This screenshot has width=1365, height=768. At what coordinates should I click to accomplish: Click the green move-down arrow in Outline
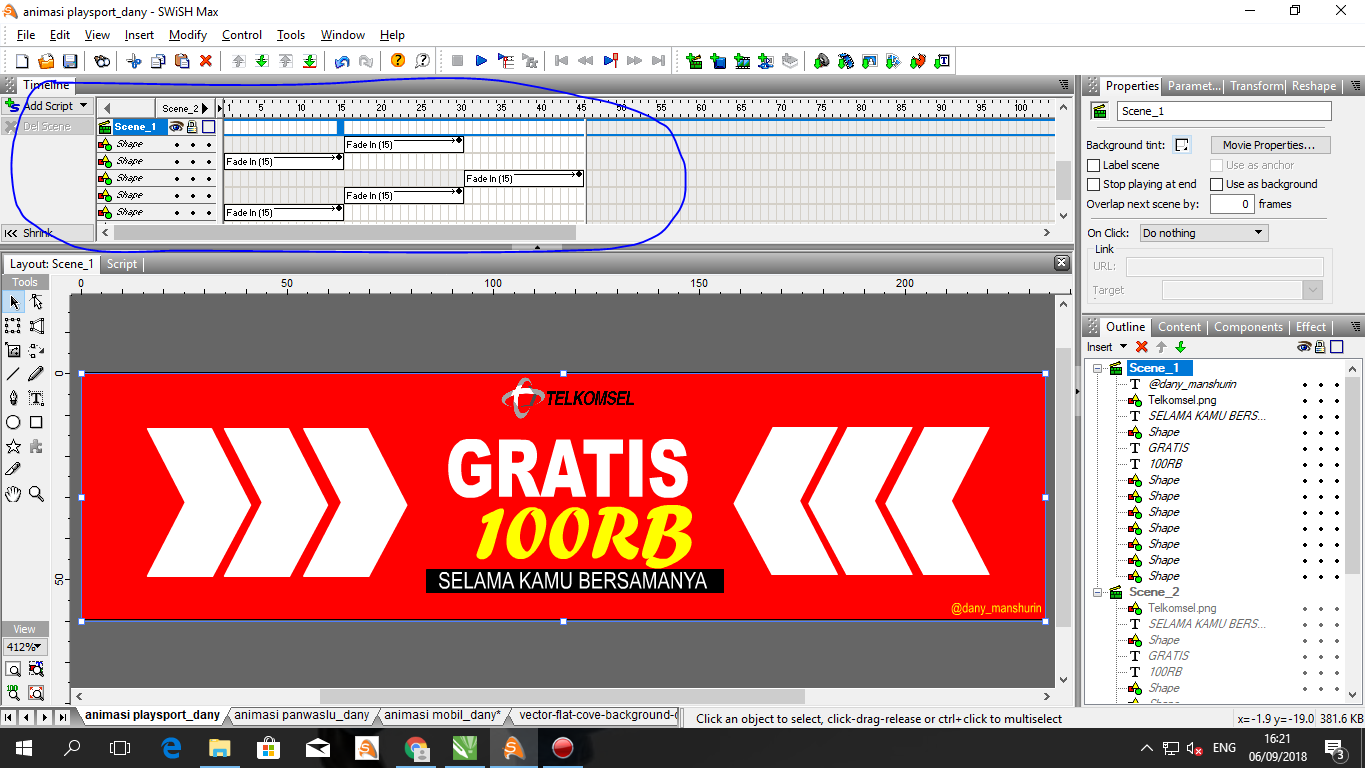[1180, 347]
